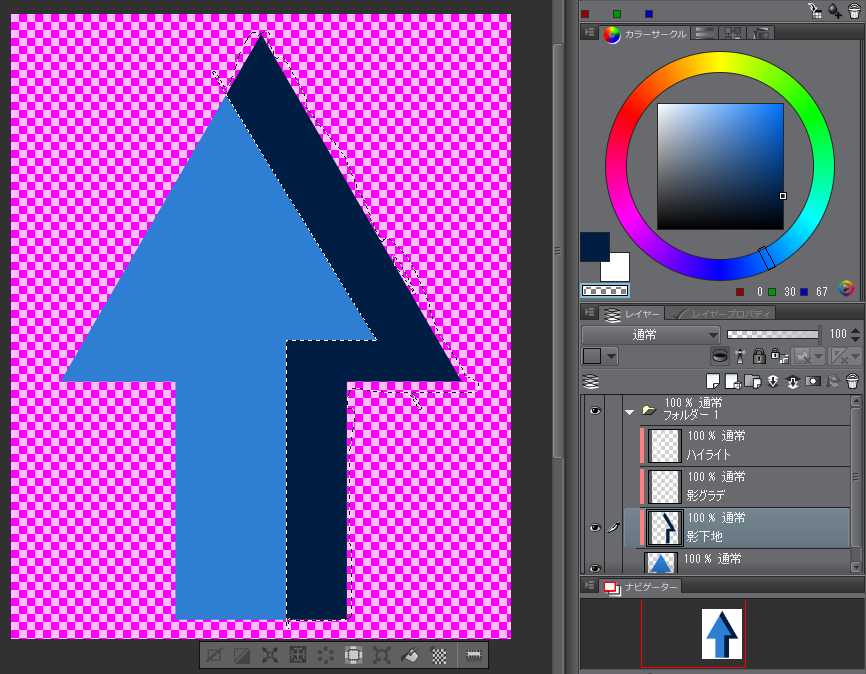Switch to intermediate color tab
866x674 pixels.
tap(733, 33)
